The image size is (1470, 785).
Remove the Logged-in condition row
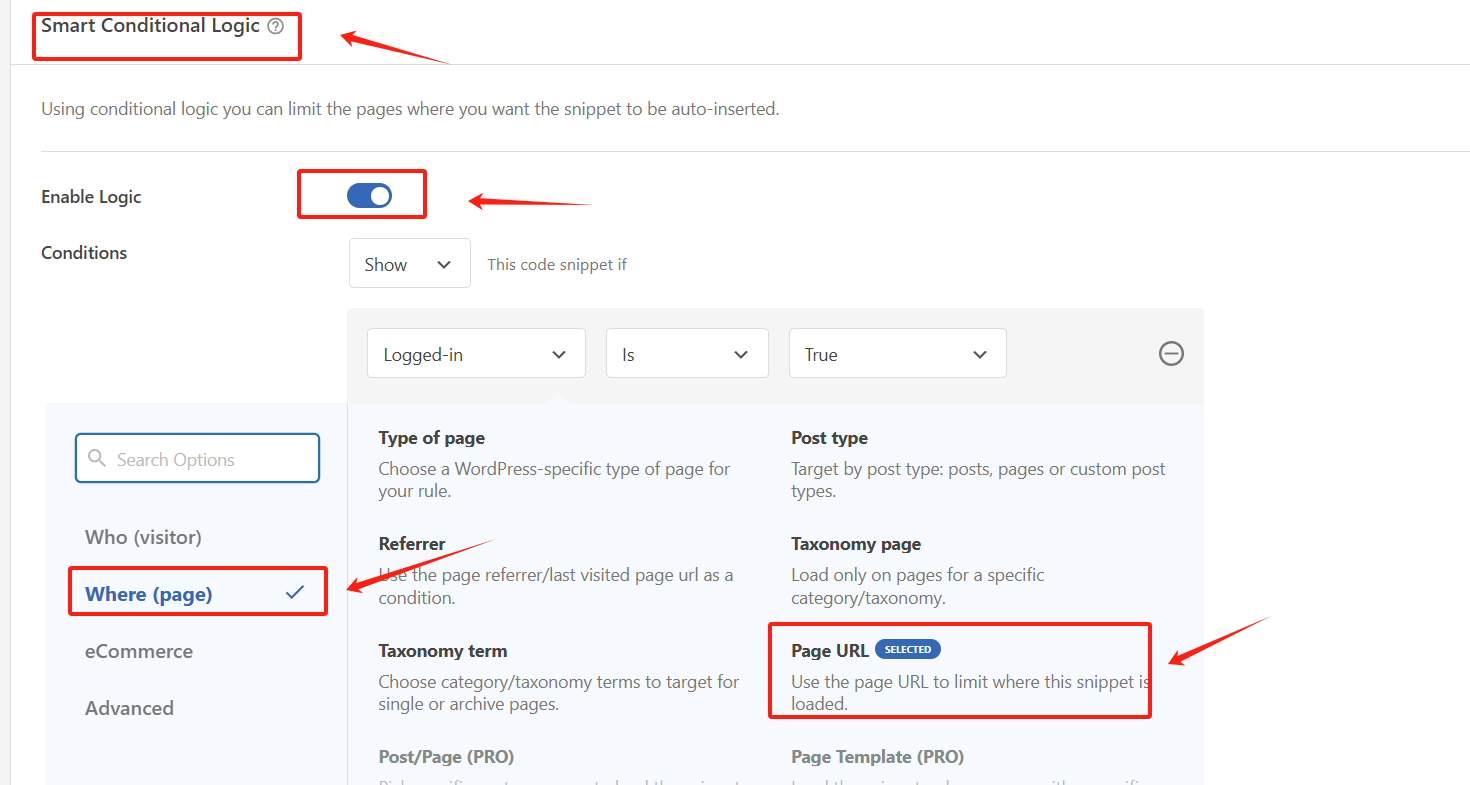click(x=1171, y=353)
